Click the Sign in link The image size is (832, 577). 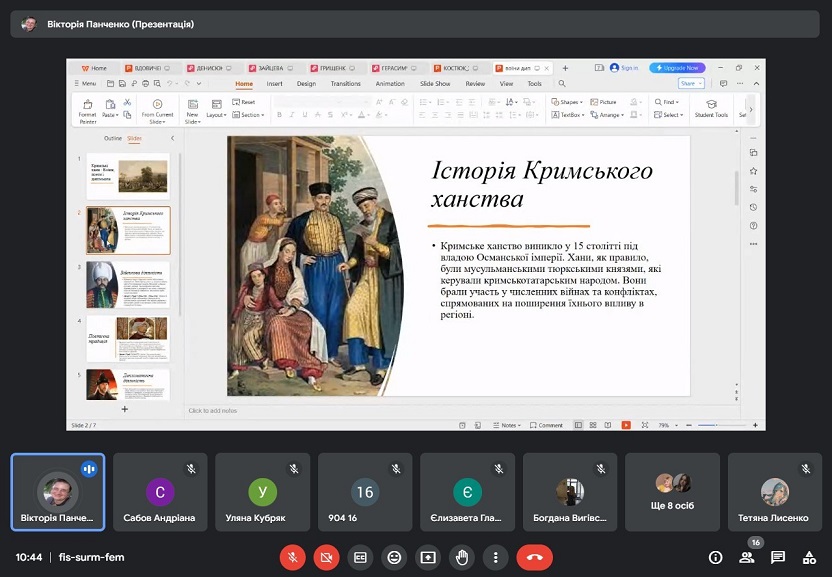(625, 68)
